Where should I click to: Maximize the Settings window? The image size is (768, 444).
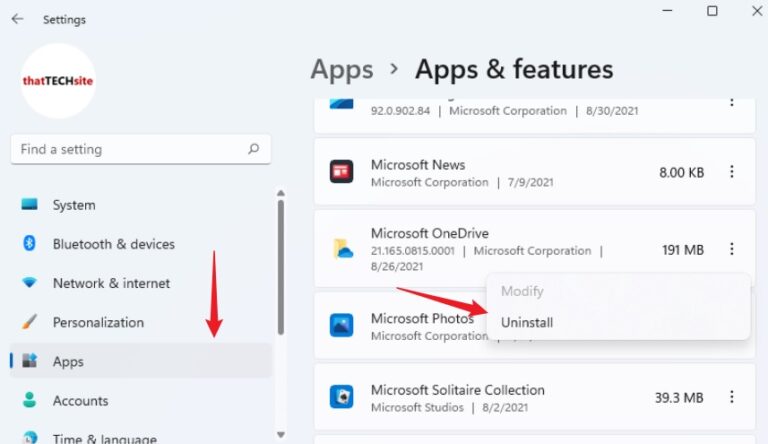[x=712, y=10]
